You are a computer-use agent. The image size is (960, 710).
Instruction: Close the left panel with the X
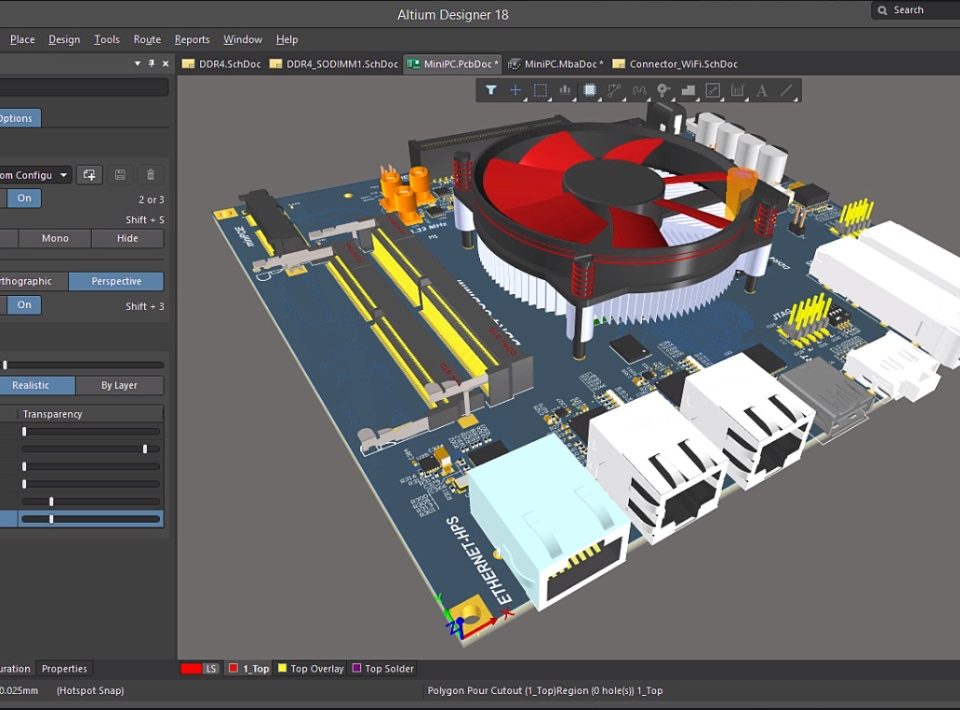[165, 63]
